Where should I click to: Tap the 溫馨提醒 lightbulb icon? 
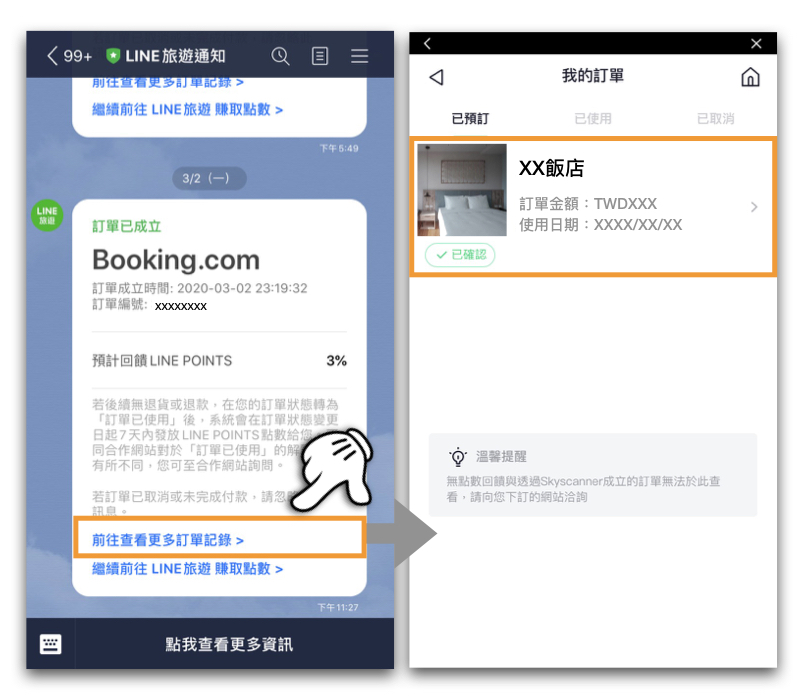pos(458,457)
